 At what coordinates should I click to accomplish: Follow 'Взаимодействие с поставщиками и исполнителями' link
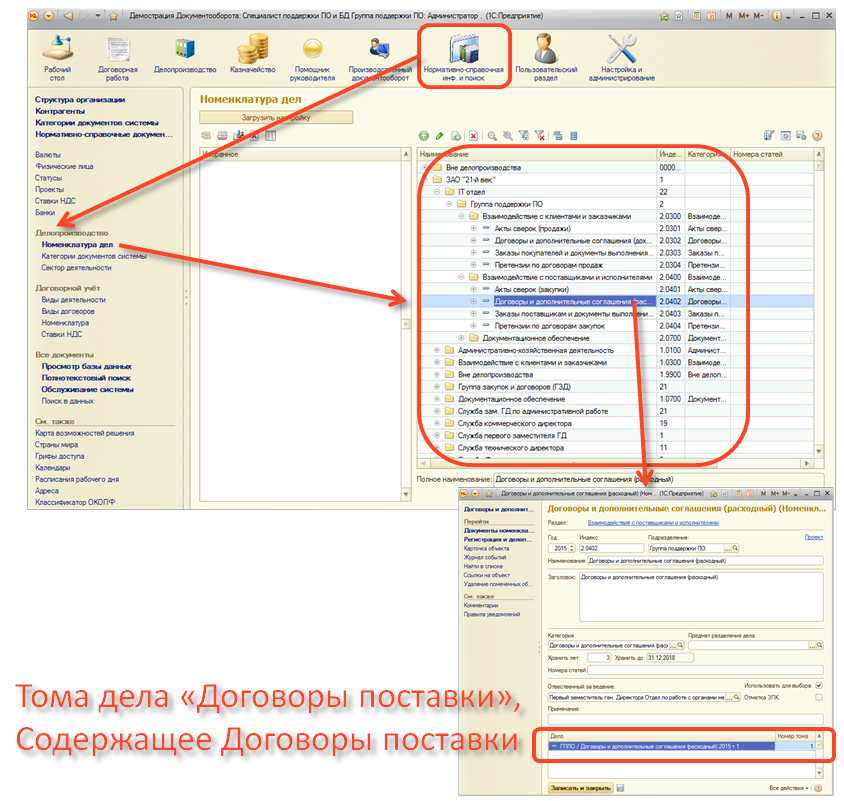pyautogui.click(x=653, y=522)
